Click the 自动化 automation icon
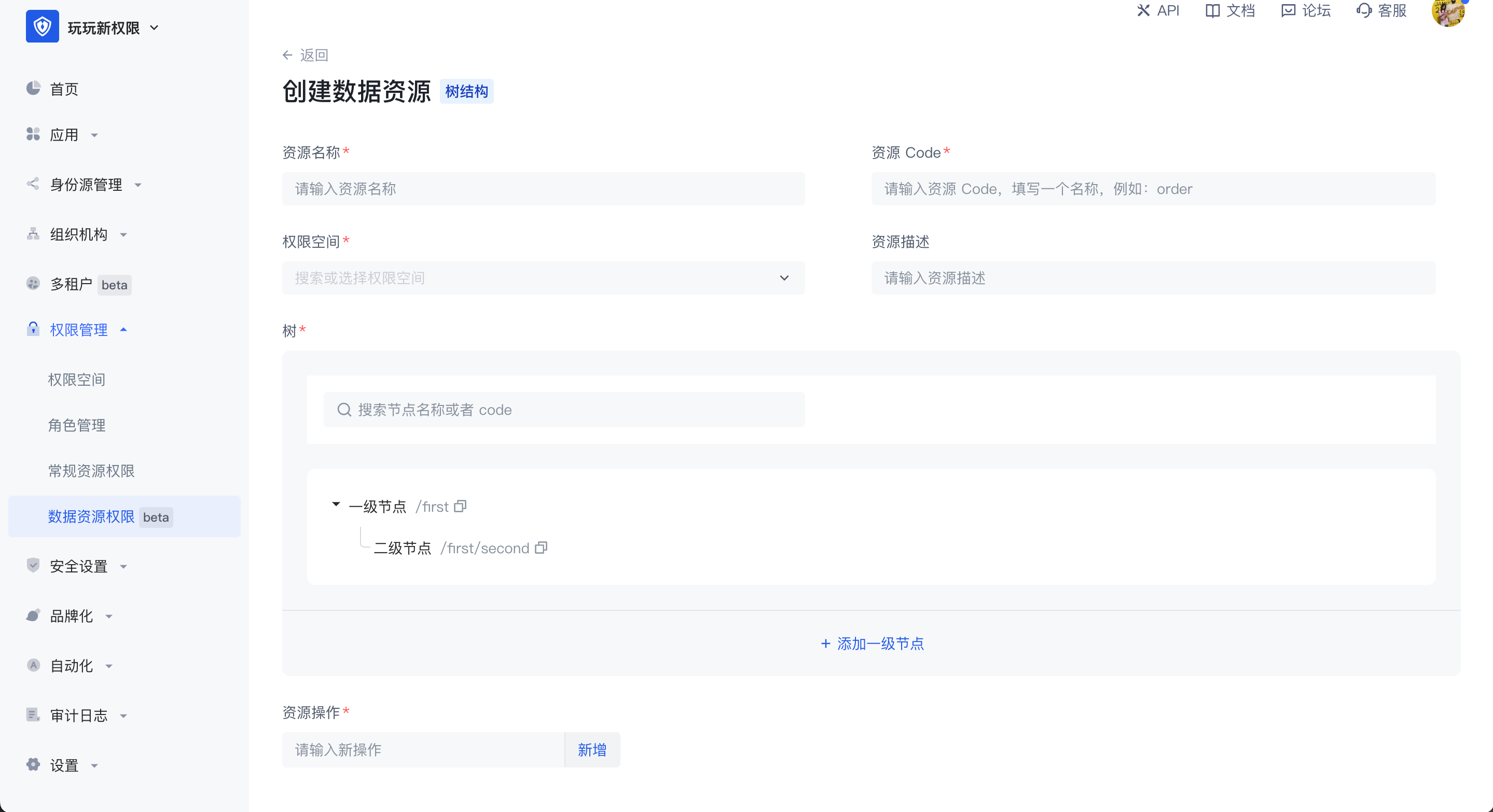This screenshot has height=812, width=1493. [x=33, y=665]
